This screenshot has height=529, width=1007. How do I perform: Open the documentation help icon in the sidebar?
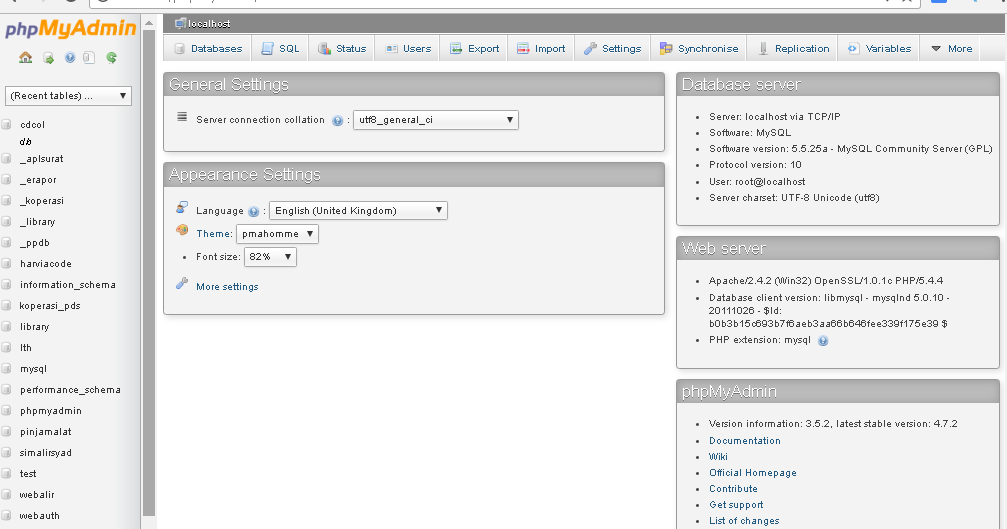click(x=69, y=58)
